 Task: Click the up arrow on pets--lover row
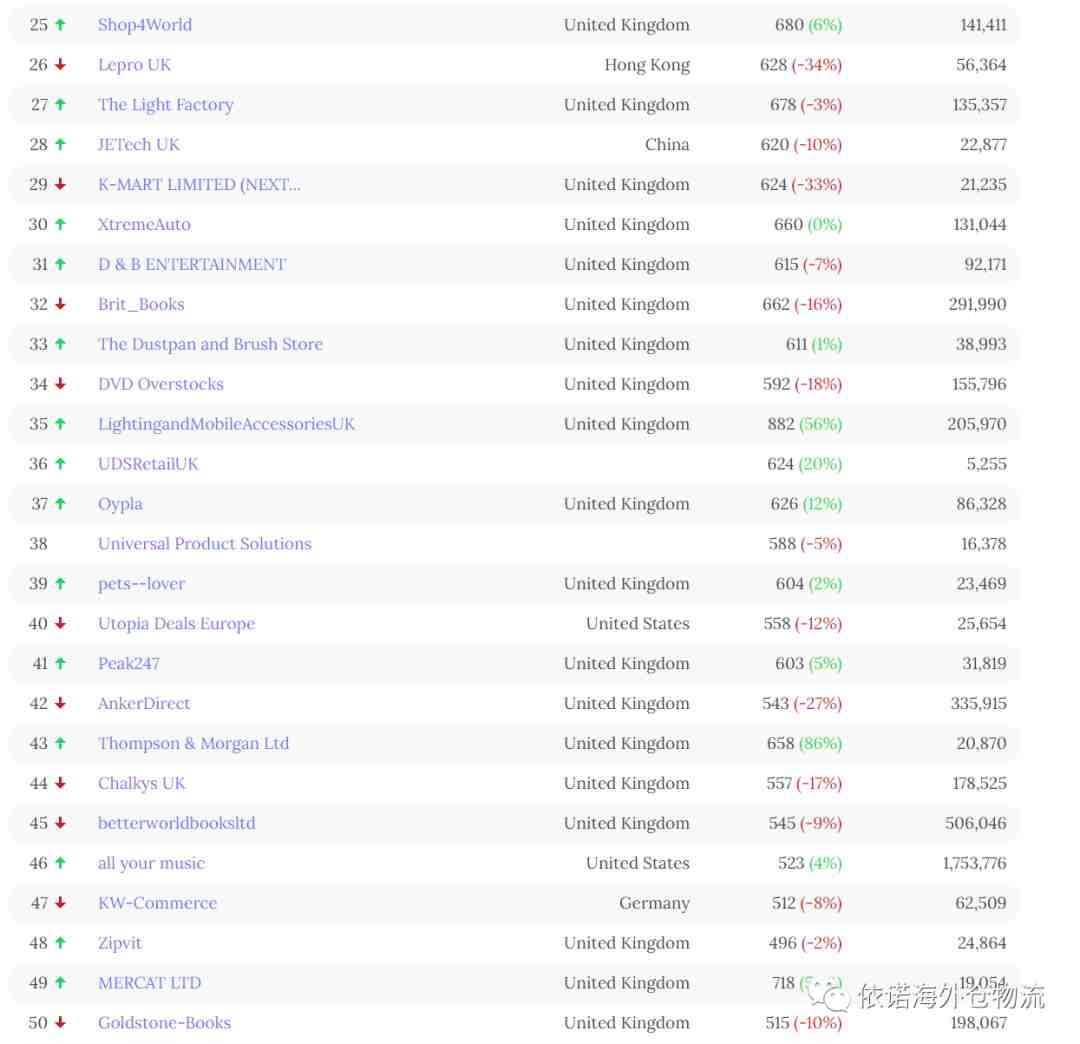tap(61, 584)
